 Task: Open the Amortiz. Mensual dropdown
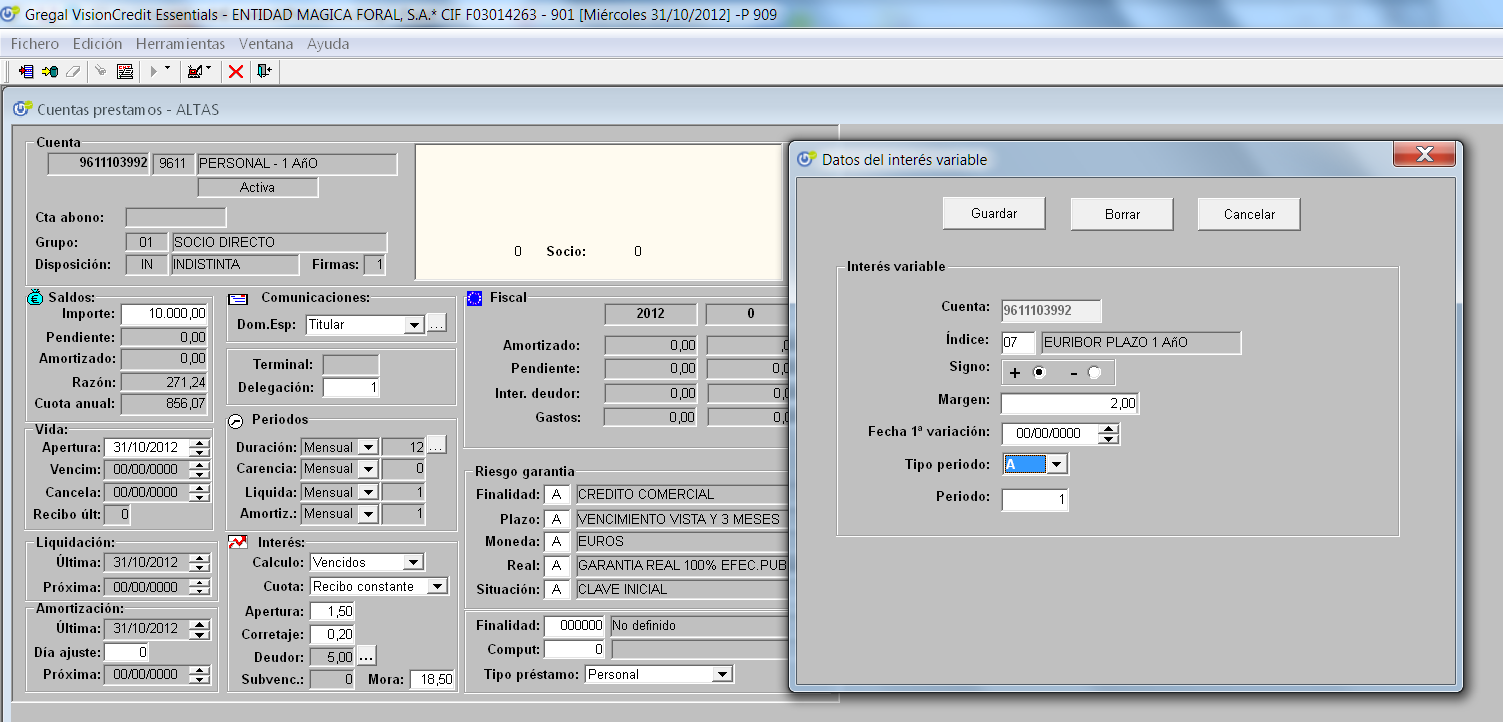coord(368,514)
